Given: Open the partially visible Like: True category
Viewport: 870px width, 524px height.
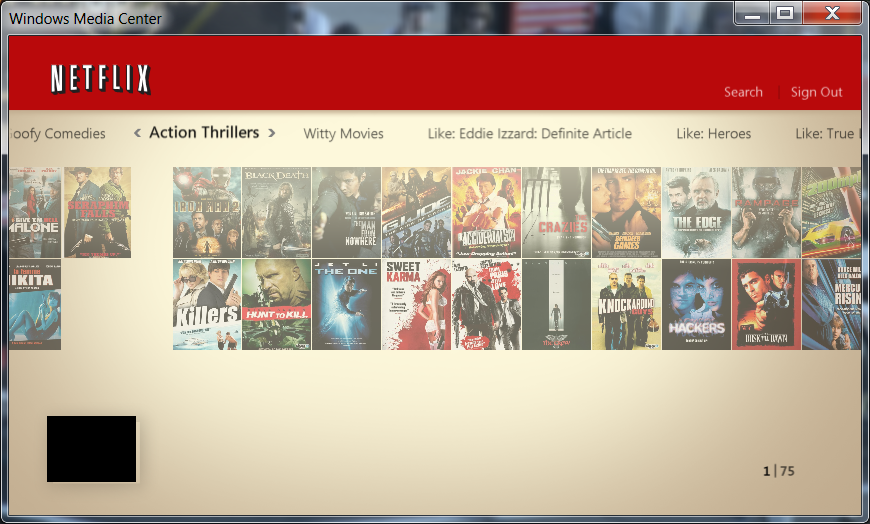Looking at the screenshot, I should pyautogui.click(x=827, y=134).
